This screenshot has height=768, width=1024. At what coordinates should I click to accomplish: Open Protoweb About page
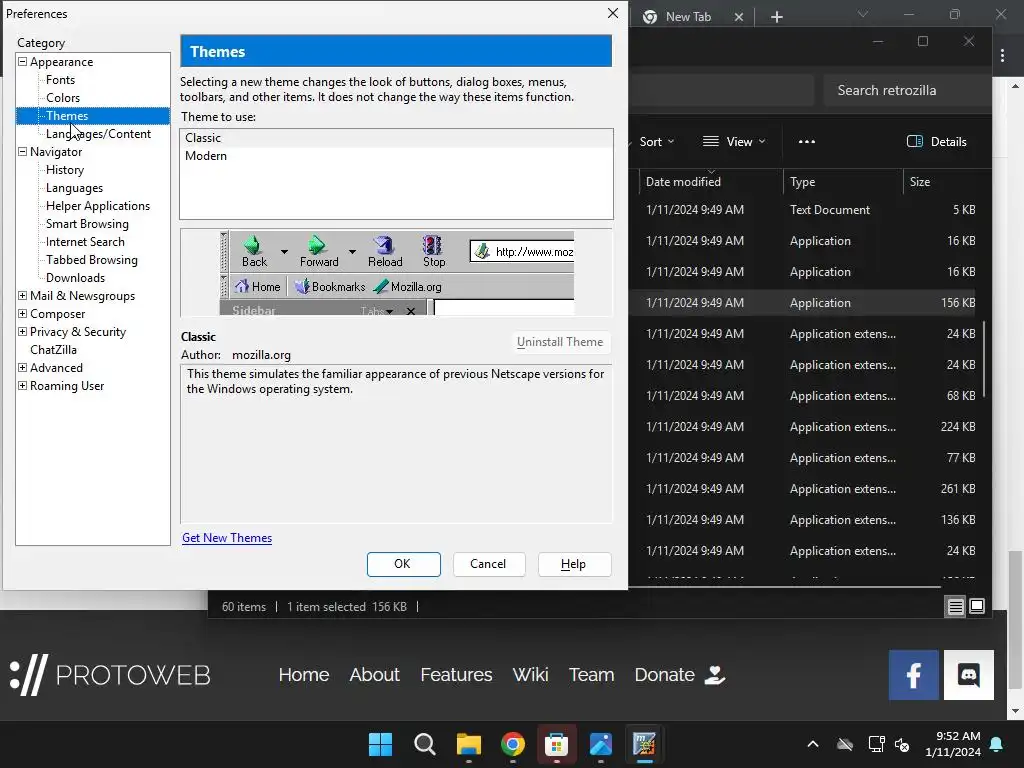click(374, 675)
